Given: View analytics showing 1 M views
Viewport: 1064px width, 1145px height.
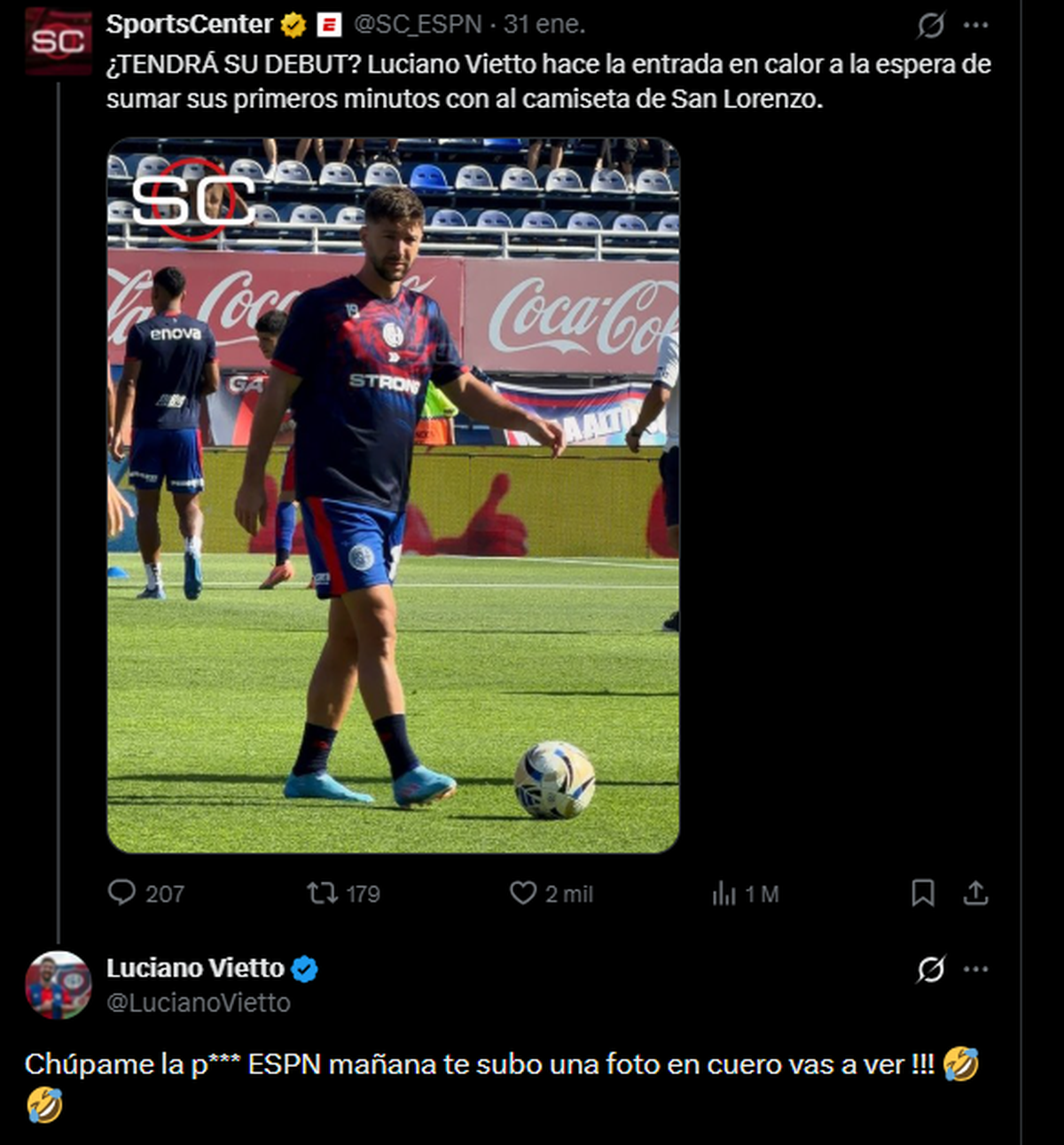Looking at the screenshot, I should [724, 893].
